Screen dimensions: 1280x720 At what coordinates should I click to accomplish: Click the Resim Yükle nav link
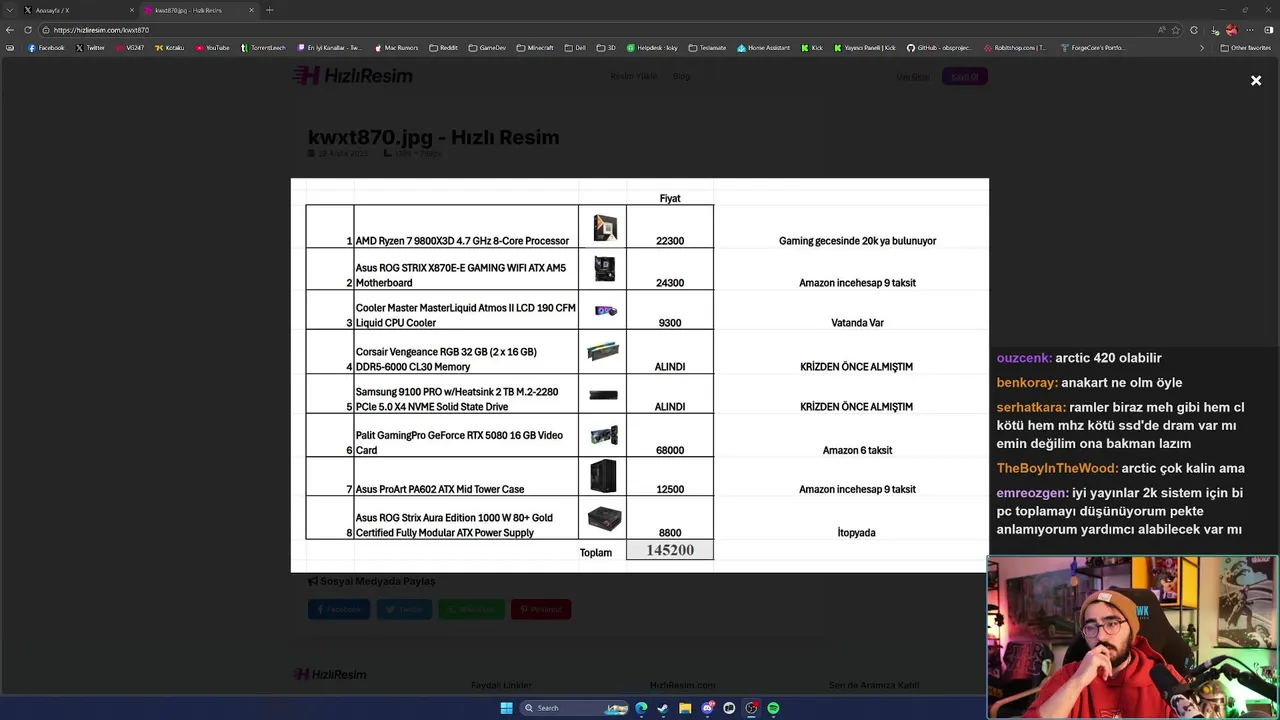[634, 77]
